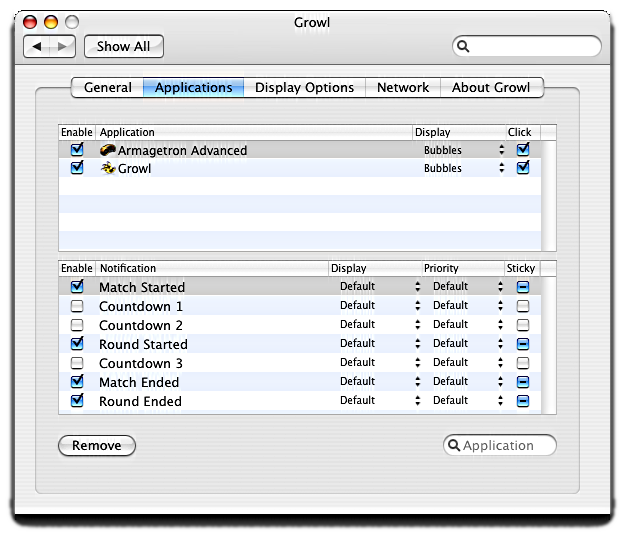Select the Match Started notification row

[x=300, y=287]
